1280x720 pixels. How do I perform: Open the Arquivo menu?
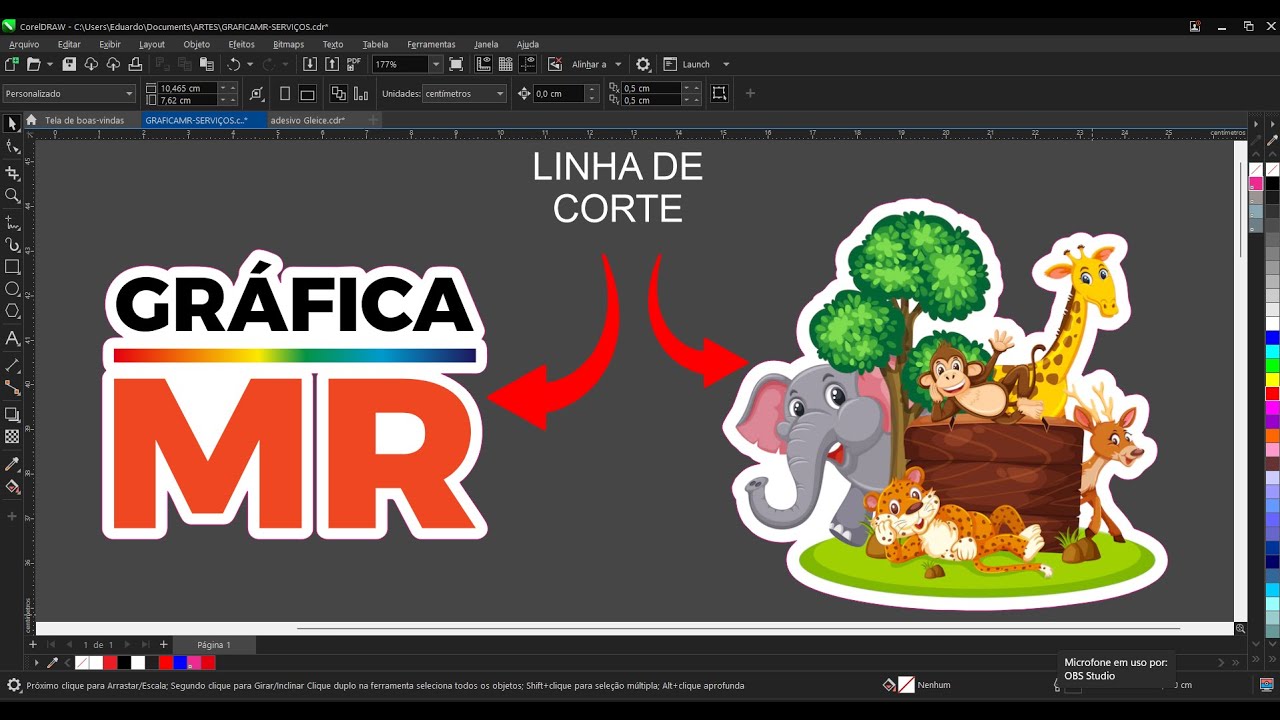click(x=24, y=44)
